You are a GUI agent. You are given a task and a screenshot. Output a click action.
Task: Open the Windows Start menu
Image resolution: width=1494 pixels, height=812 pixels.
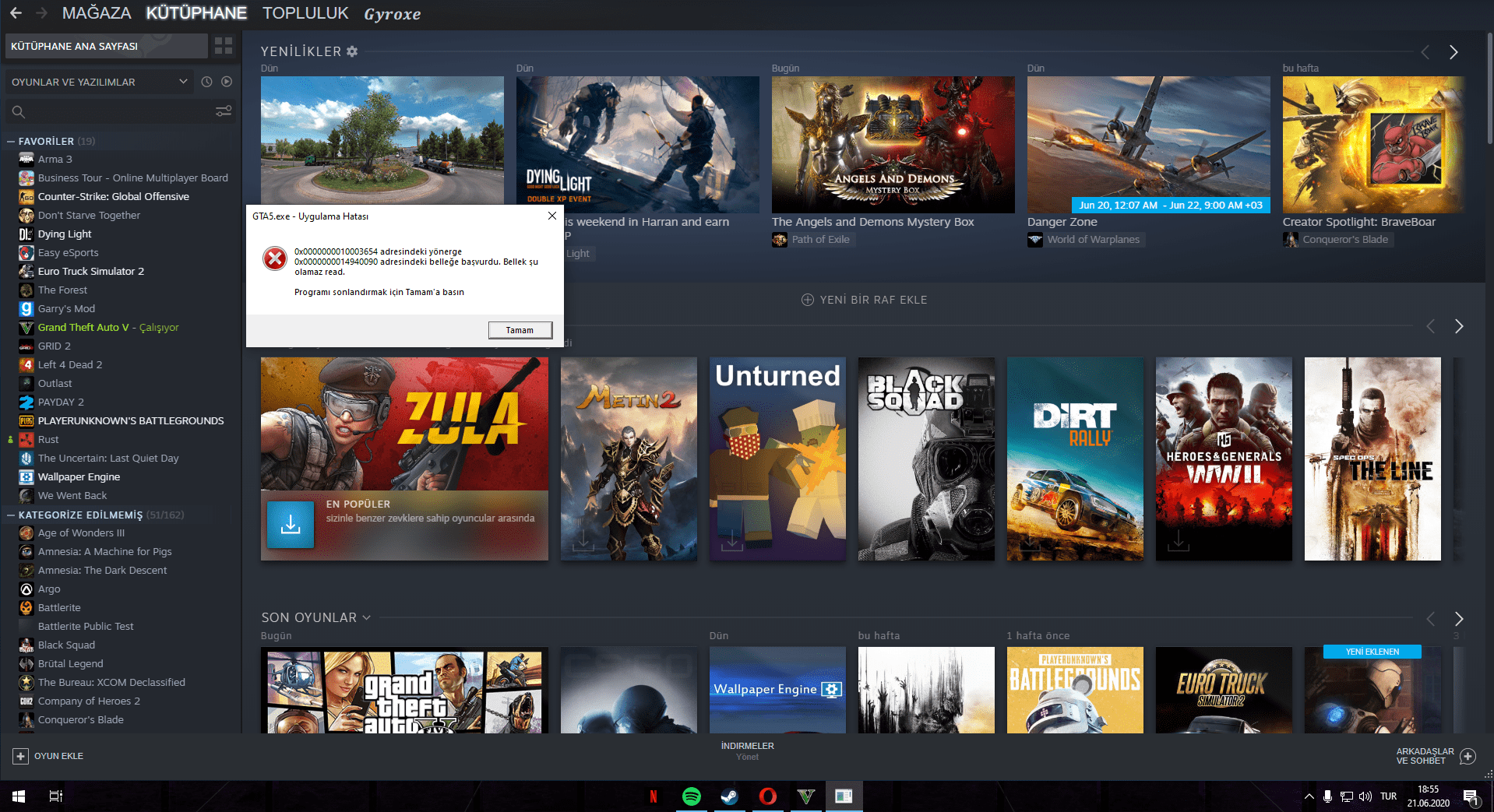coord(19,796)
